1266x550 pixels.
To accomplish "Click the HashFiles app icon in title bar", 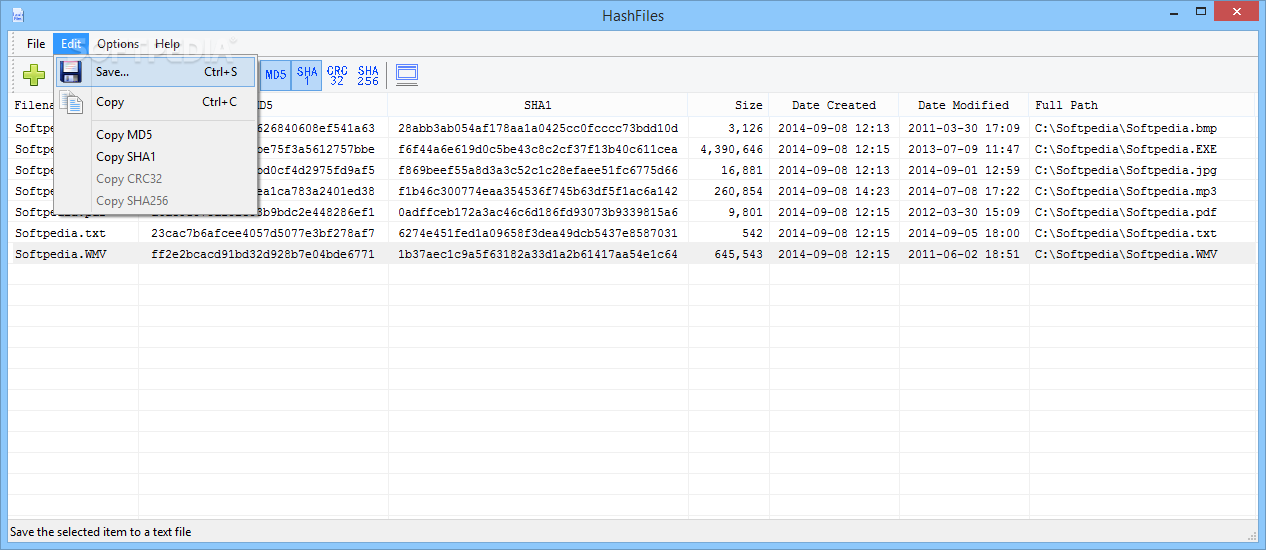I will coord(18,15).
